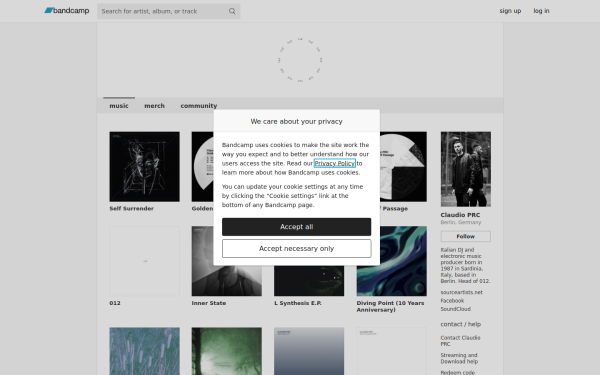Viewport: 600px width, 375px height.
Task: Click the 012 album title
Action: pyautogui.click(x=115, y=303)
